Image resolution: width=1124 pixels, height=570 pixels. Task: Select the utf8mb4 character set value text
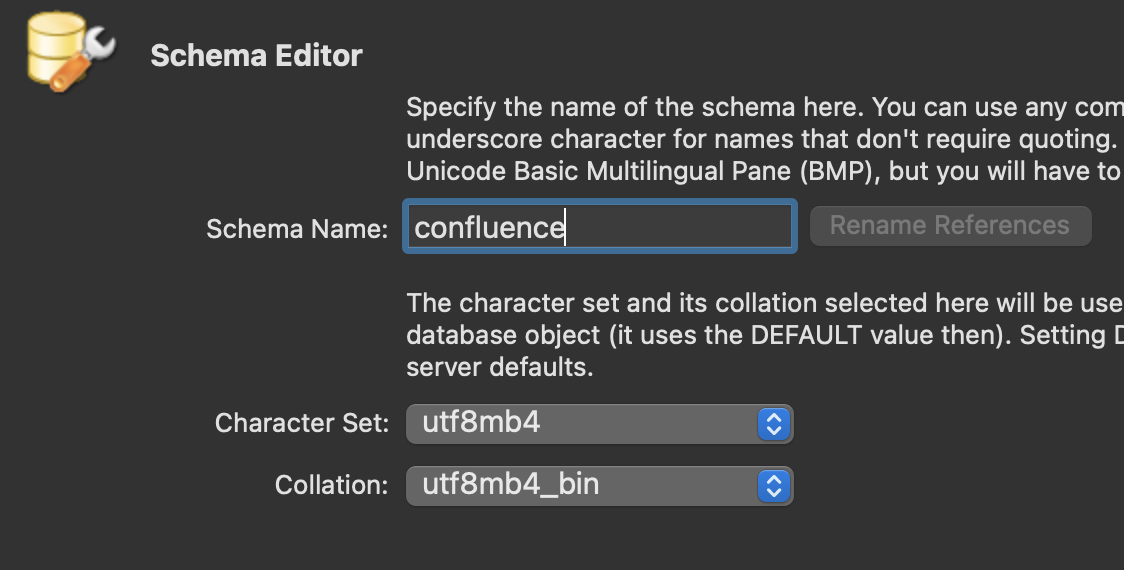coord(481,422)
